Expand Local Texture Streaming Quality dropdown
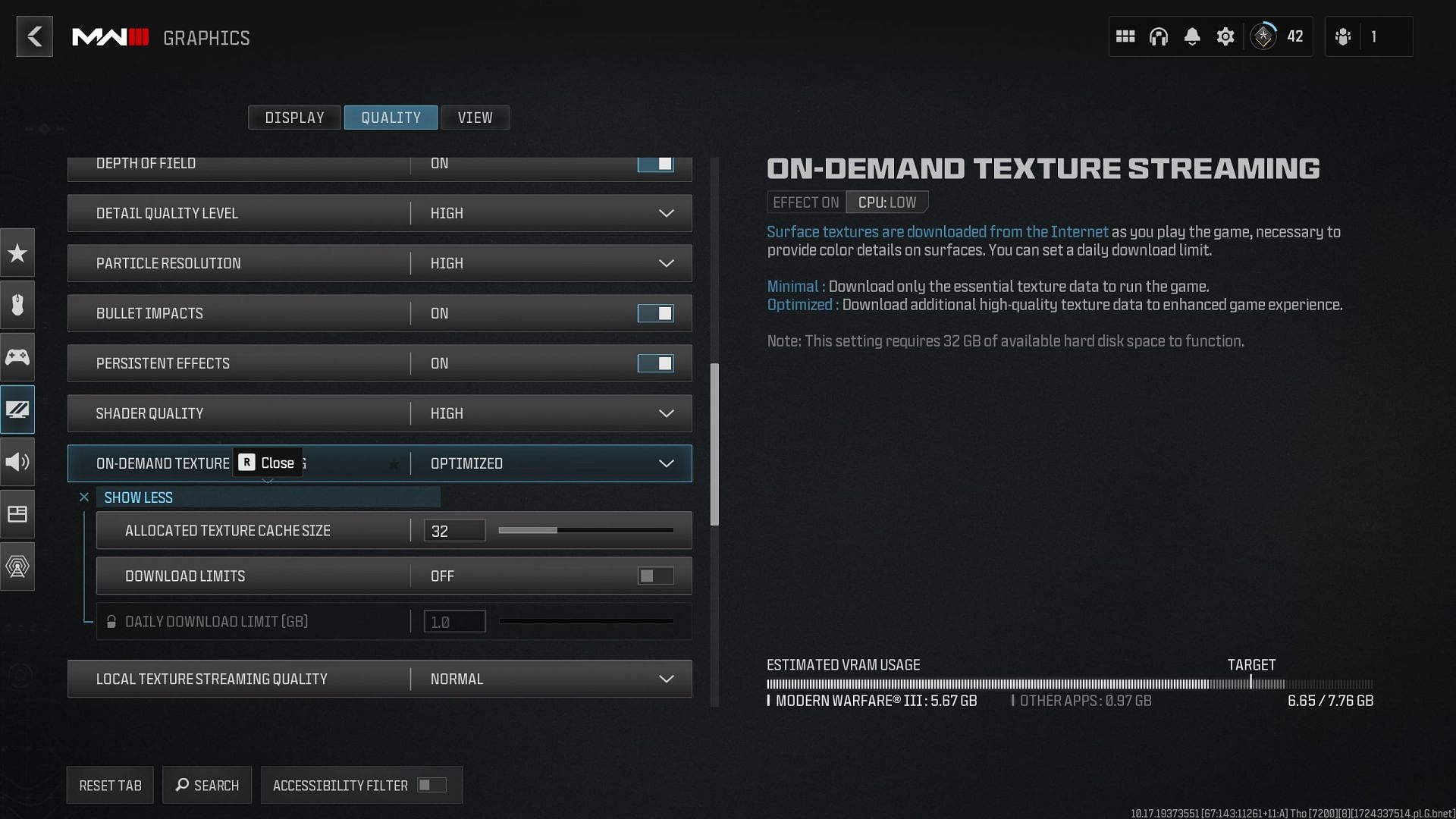 (x=665, y=679)
